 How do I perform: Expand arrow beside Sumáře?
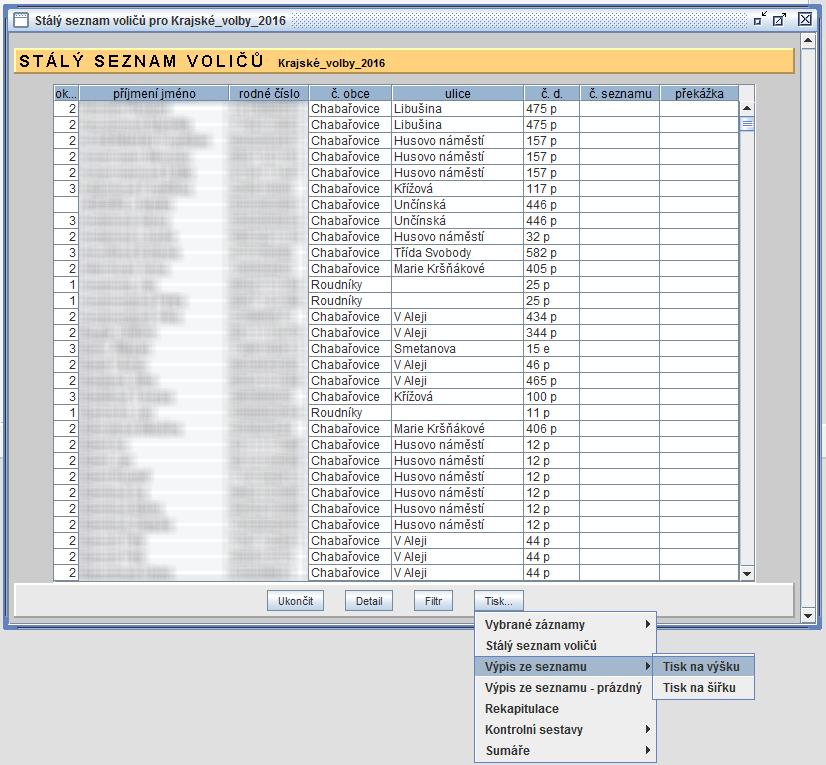pyautogui.click(x=648, y=750)
